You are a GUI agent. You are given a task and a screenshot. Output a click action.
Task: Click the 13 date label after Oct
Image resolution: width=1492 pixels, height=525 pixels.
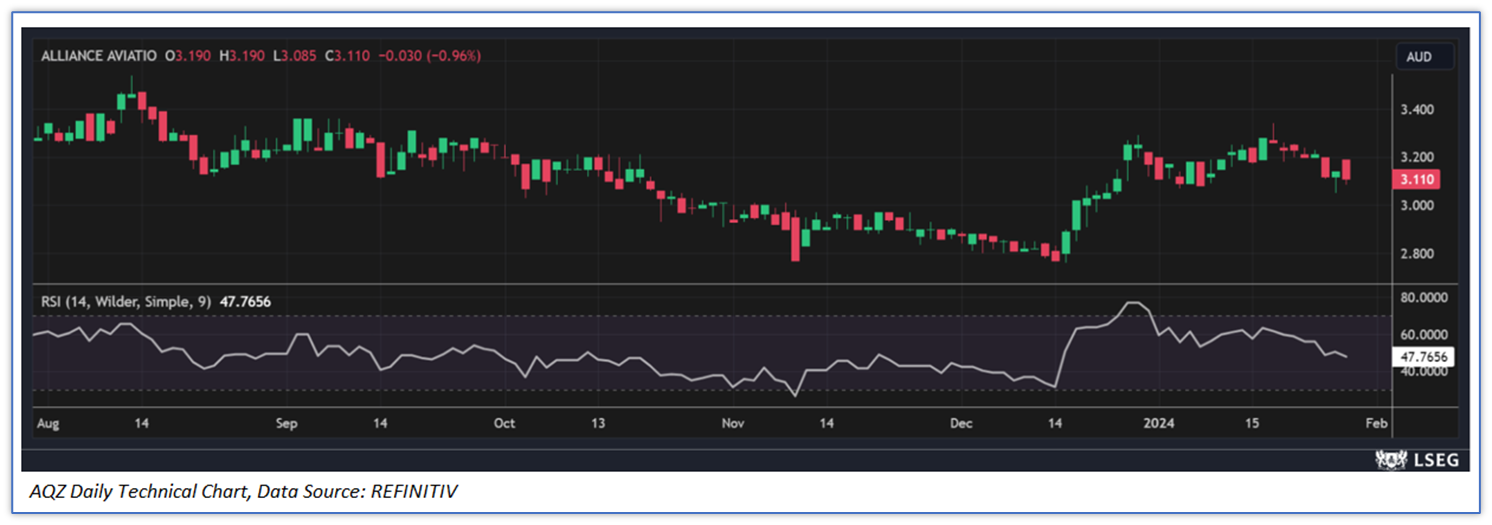597,423
